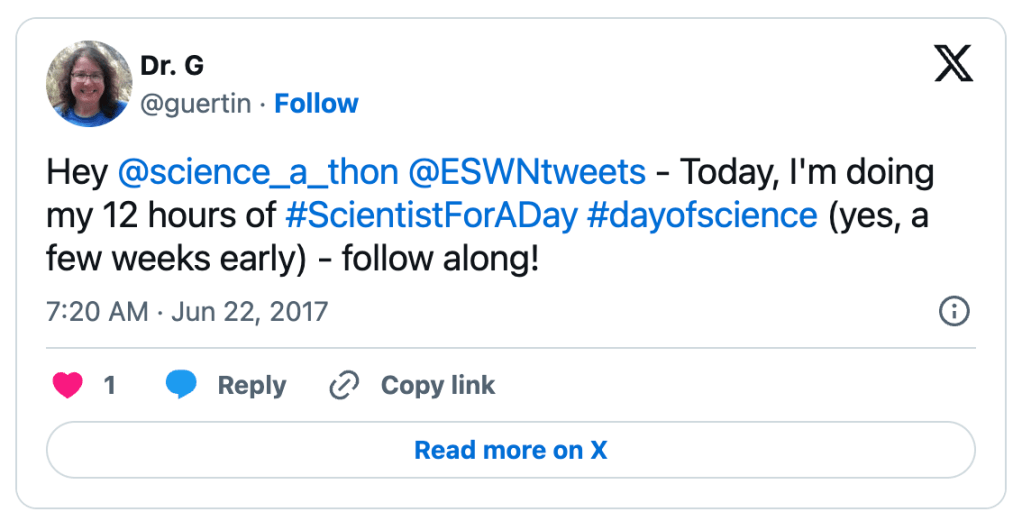Click the Copy link text
1022x521 pixels.
pyautogui.click(x=437, y=385)
